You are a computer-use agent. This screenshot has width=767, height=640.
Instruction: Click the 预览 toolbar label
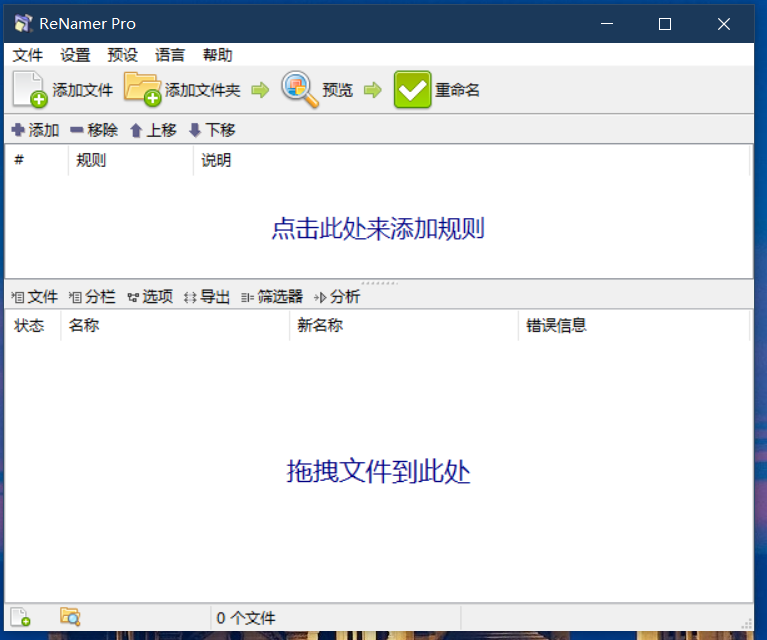(x=338, y=90)
